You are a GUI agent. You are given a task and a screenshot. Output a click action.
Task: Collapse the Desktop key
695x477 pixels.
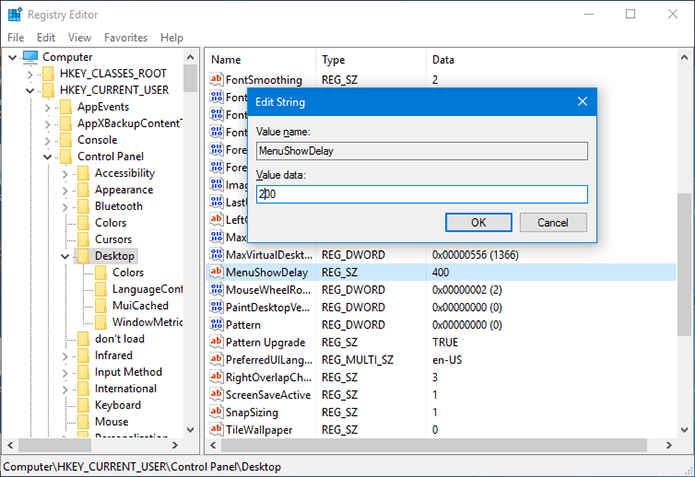(x=65, y=257)
